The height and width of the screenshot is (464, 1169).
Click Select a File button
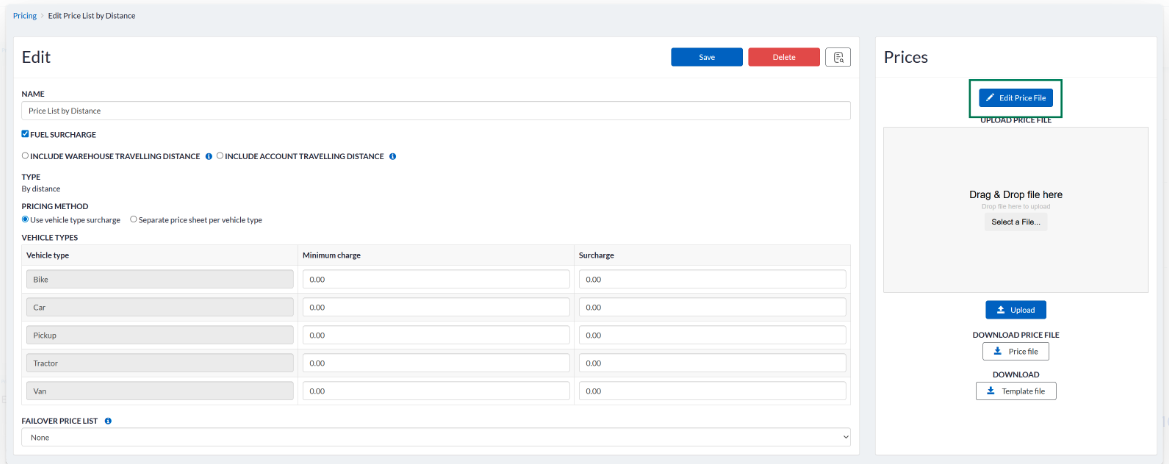(x=1015, y=222)
